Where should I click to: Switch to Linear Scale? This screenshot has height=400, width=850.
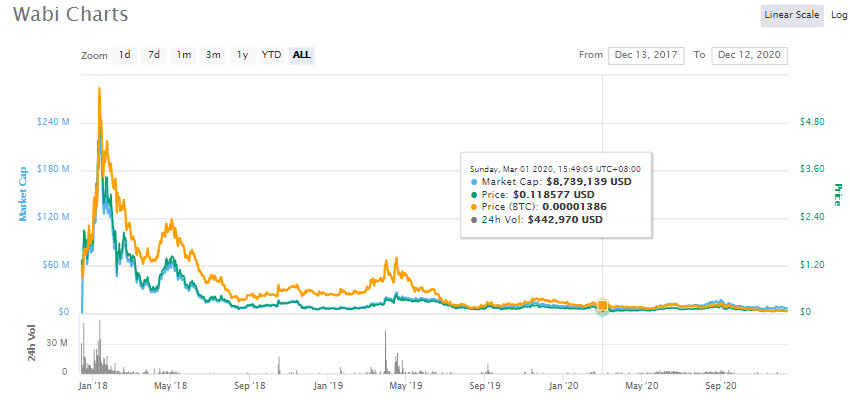tap(792, 15)
